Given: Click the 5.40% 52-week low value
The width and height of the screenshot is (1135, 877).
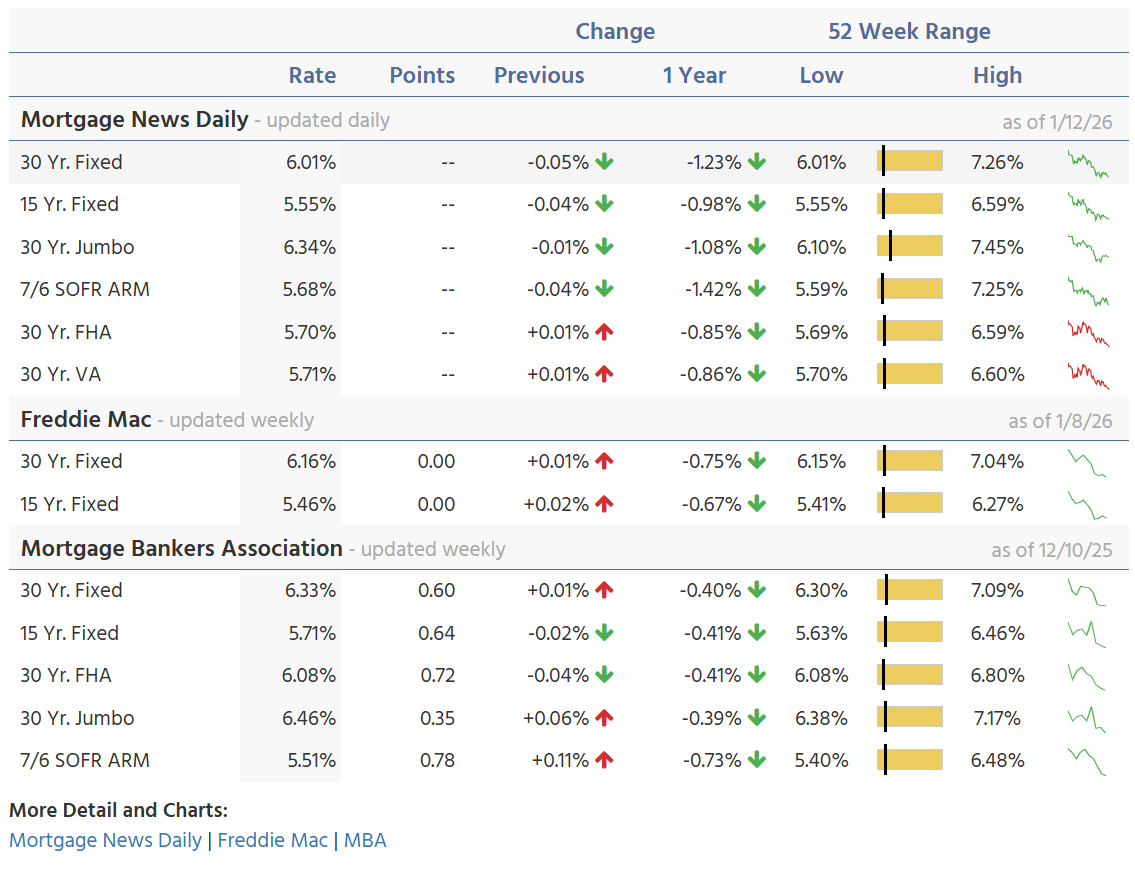Looking at the screenshot, I should coord(822,761).
